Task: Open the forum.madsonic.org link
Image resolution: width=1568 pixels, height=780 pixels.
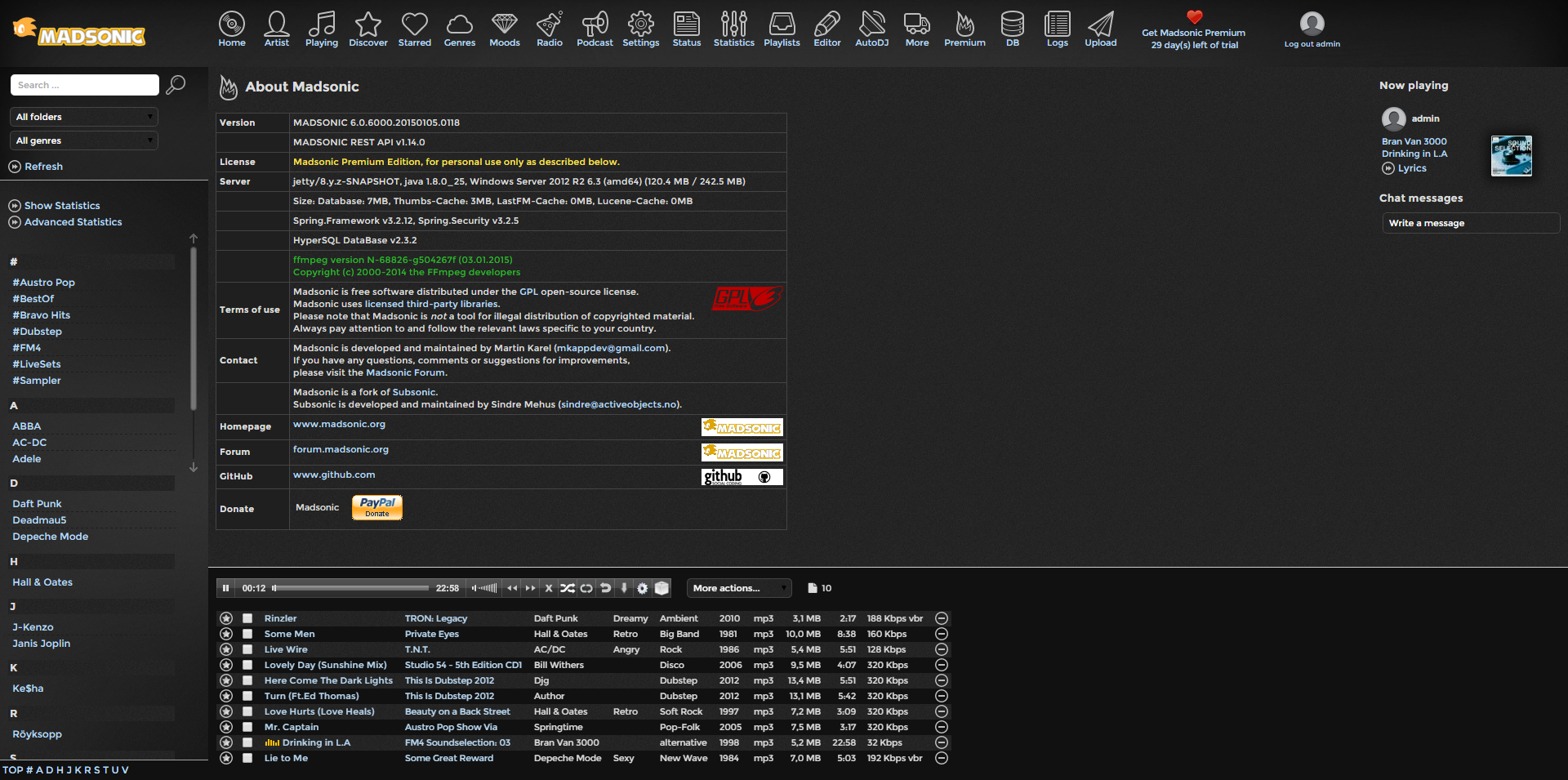Action: 341,449
